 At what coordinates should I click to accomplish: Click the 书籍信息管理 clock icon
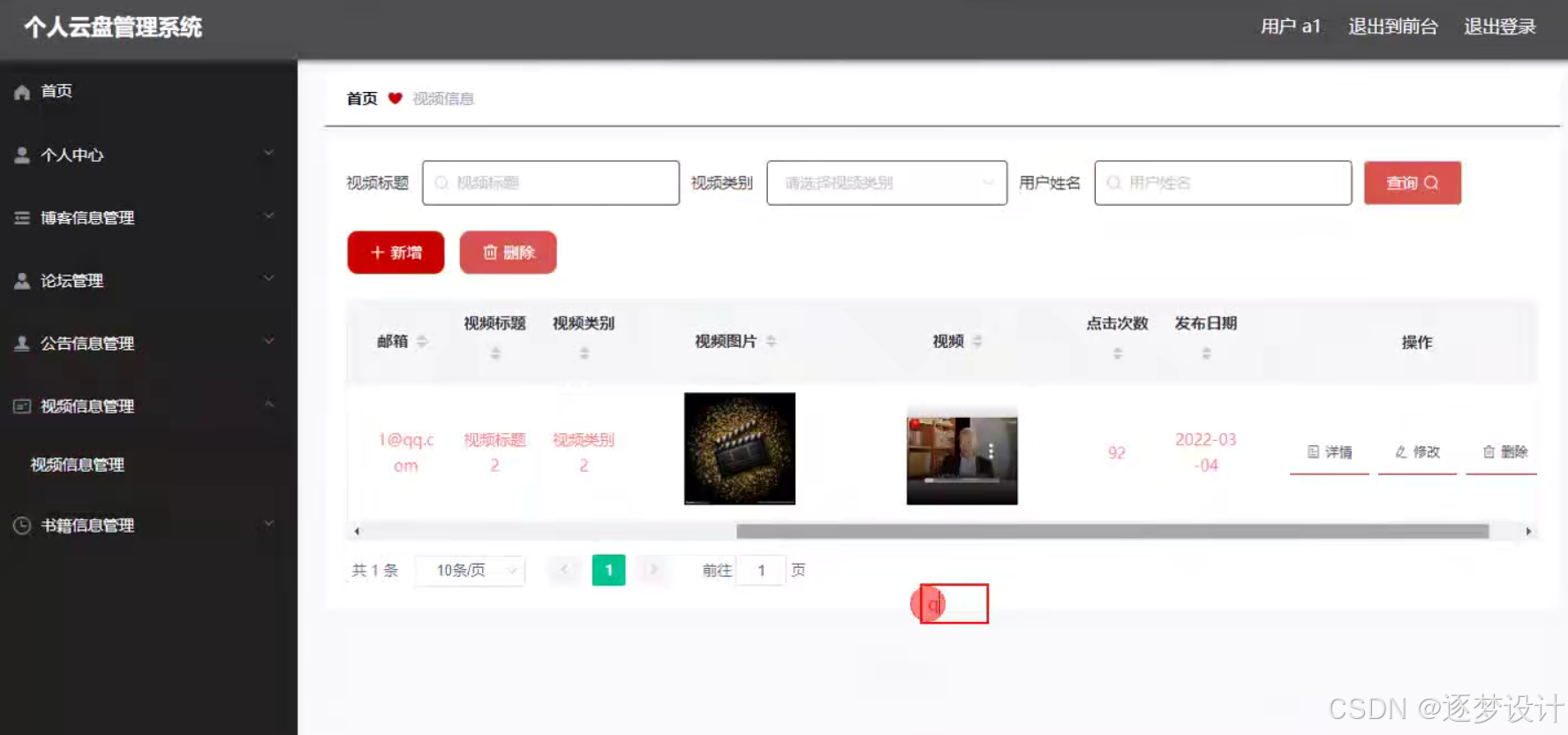pyautogui.click(x=22, y=526)
